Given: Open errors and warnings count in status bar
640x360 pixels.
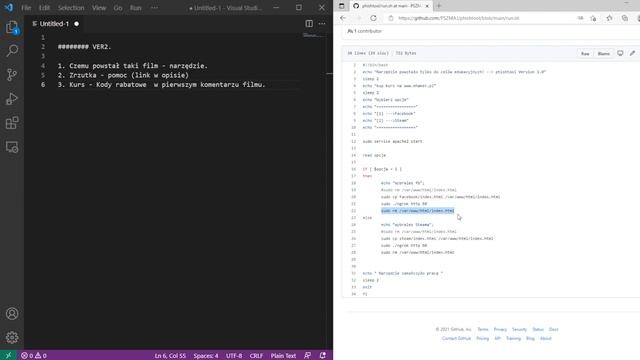Looking at the screenshot, I should coord(34,356).
